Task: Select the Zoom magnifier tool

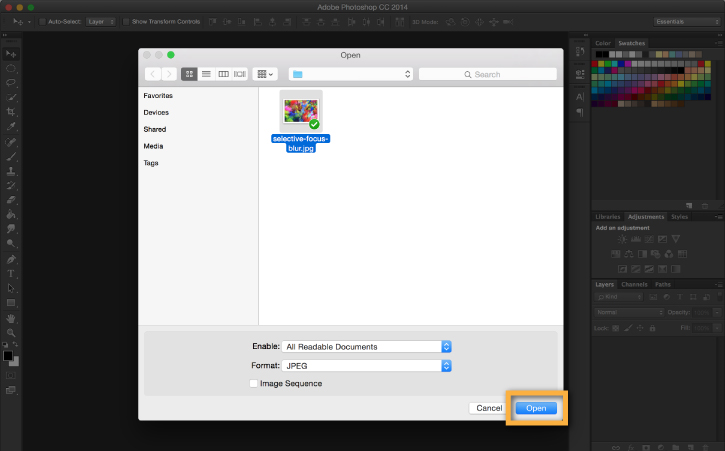Action: 11,333
